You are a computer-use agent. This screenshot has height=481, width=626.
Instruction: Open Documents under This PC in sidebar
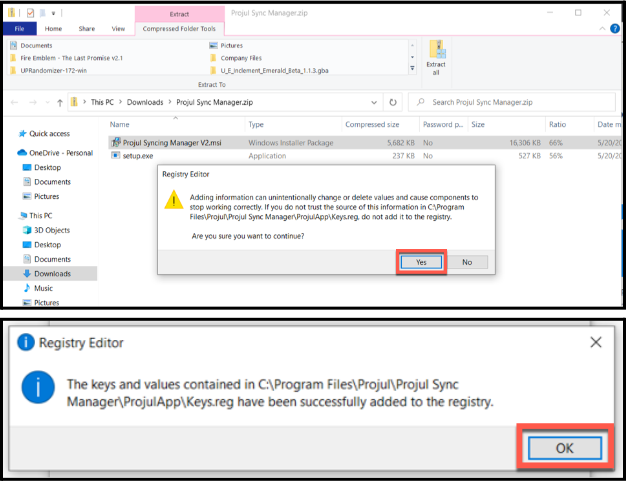pyautogui.click(x=52, y=259)
